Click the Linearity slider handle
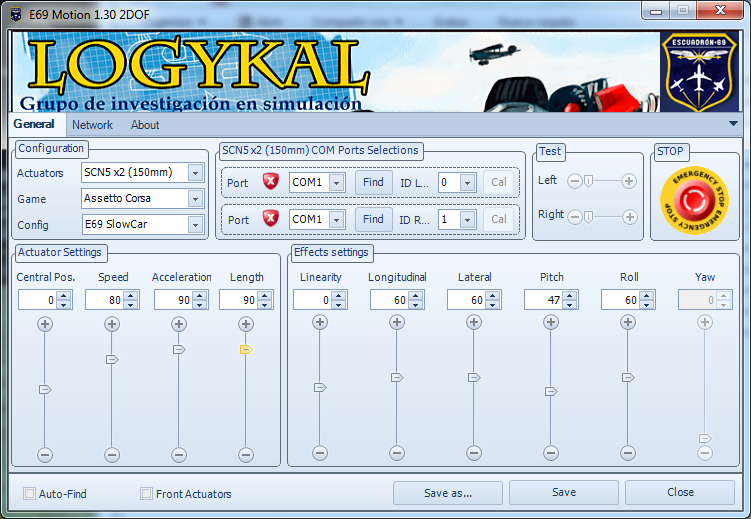The width and height of the screenshot is (751, 519). tap(320, 387)
